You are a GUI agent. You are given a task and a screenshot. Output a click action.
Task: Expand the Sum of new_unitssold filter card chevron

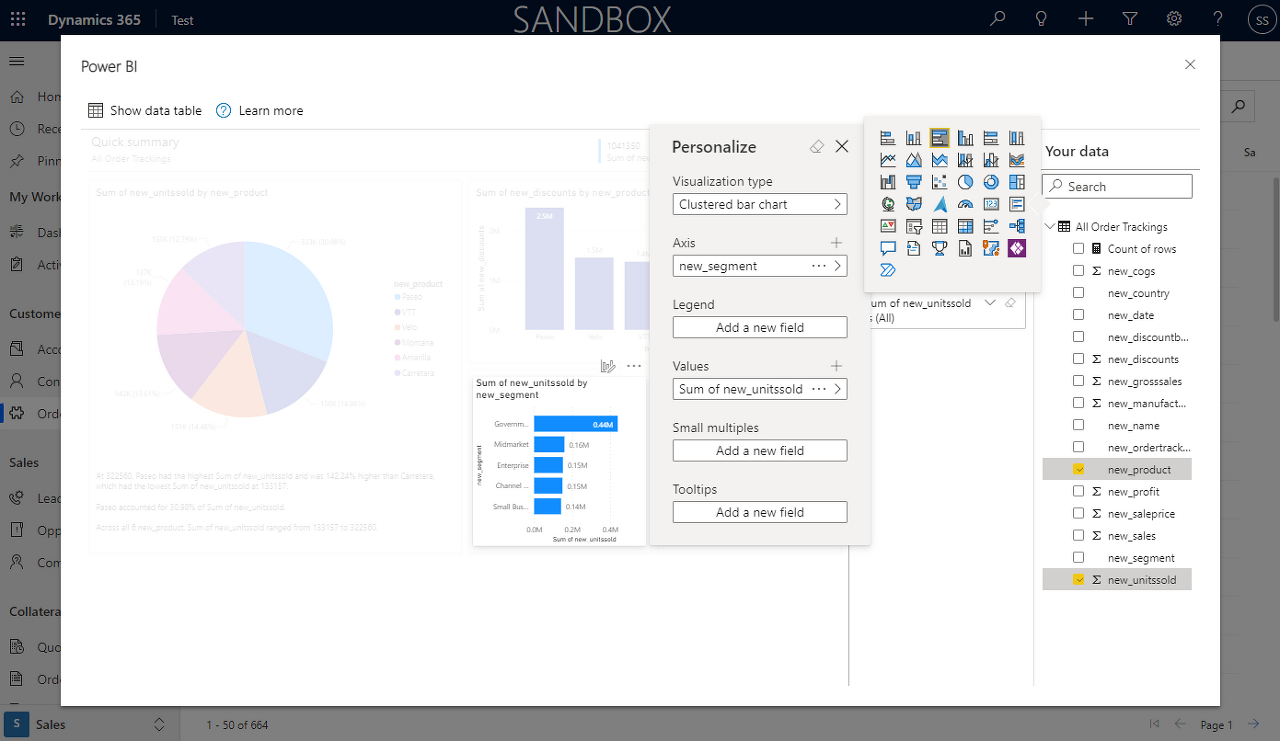pyautogui.click(x=990, y=303)
